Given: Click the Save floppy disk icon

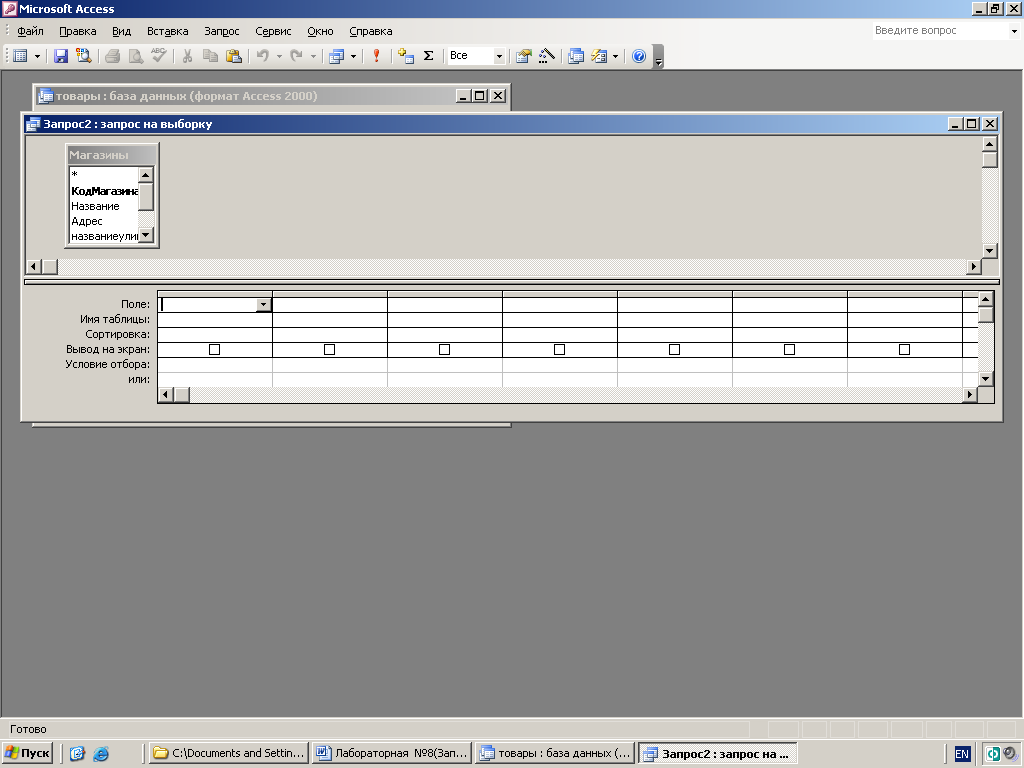Looking at the screenshot, I should coord(61,56).
